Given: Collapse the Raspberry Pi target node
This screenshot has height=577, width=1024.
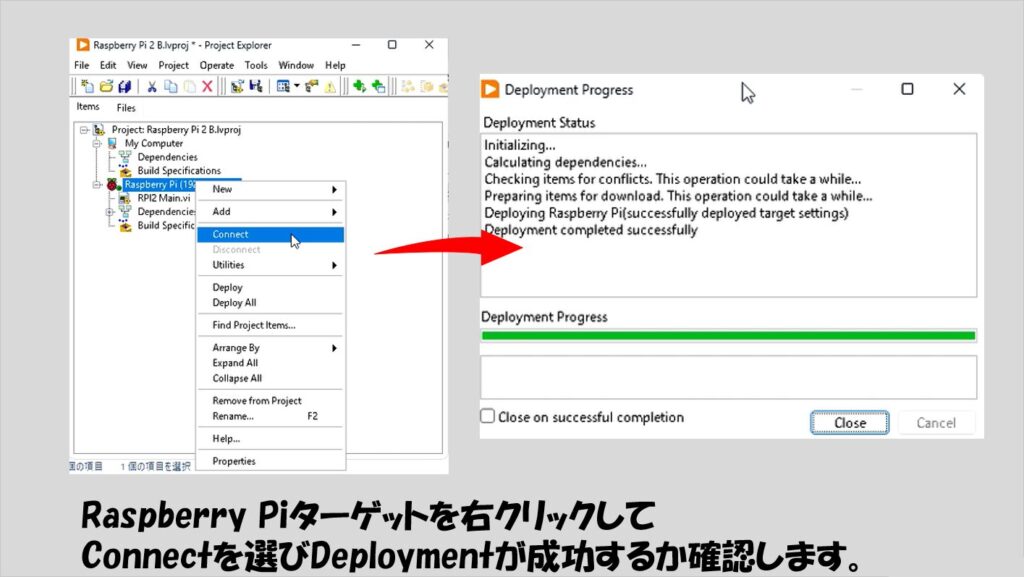Looking at the screenshot, I should click(x=97, y=185).
